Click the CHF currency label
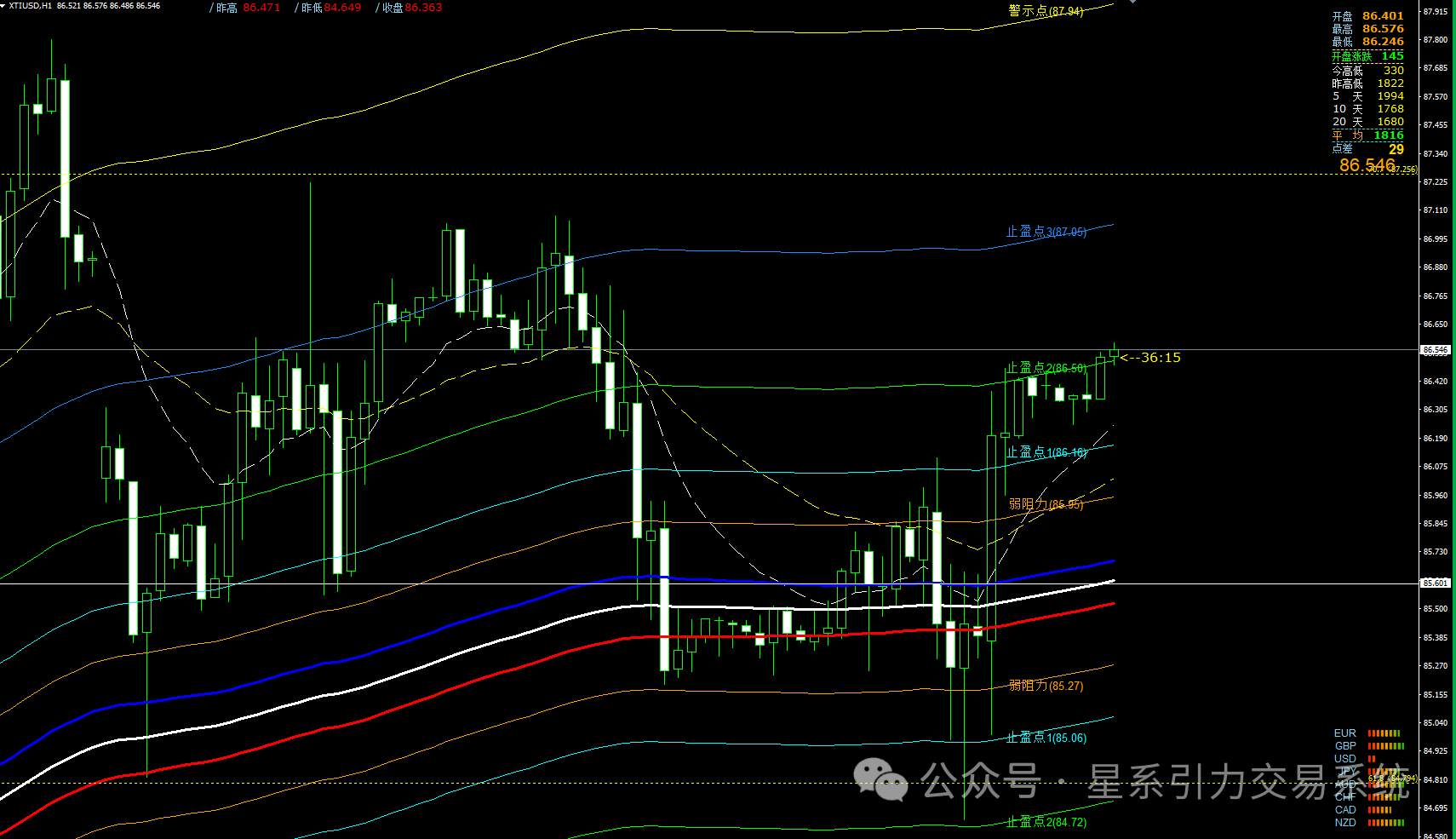 point(1345,797)
